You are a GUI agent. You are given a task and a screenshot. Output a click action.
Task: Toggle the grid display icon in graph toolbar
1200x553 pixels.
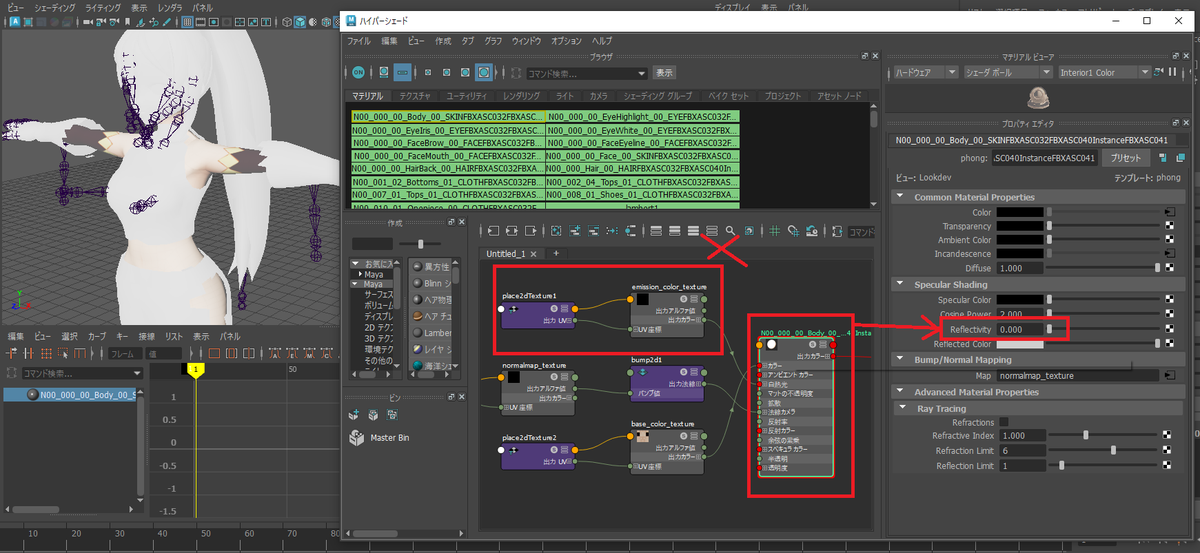775,231
